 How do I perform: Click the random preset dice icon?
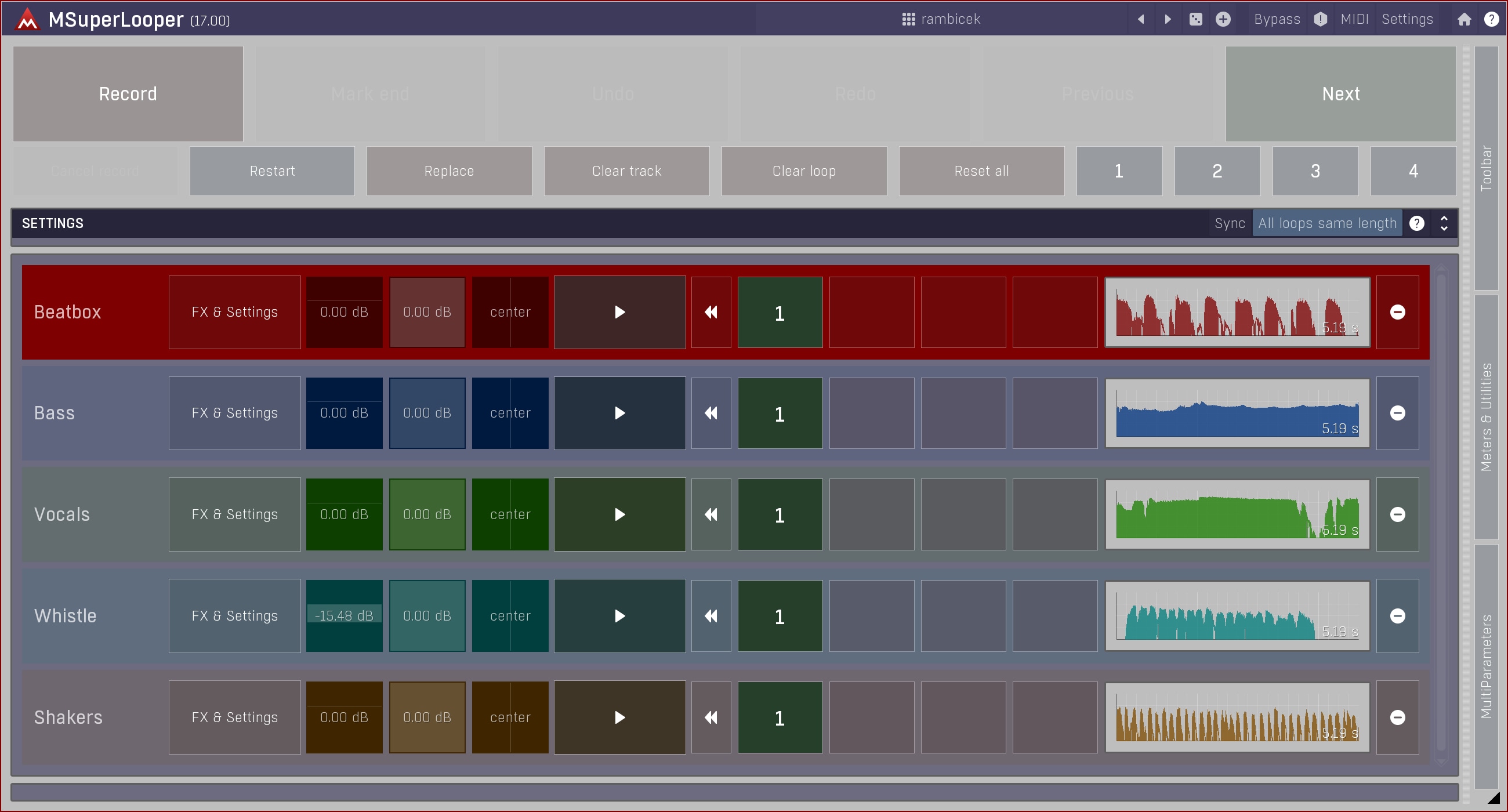point(1195,19)
